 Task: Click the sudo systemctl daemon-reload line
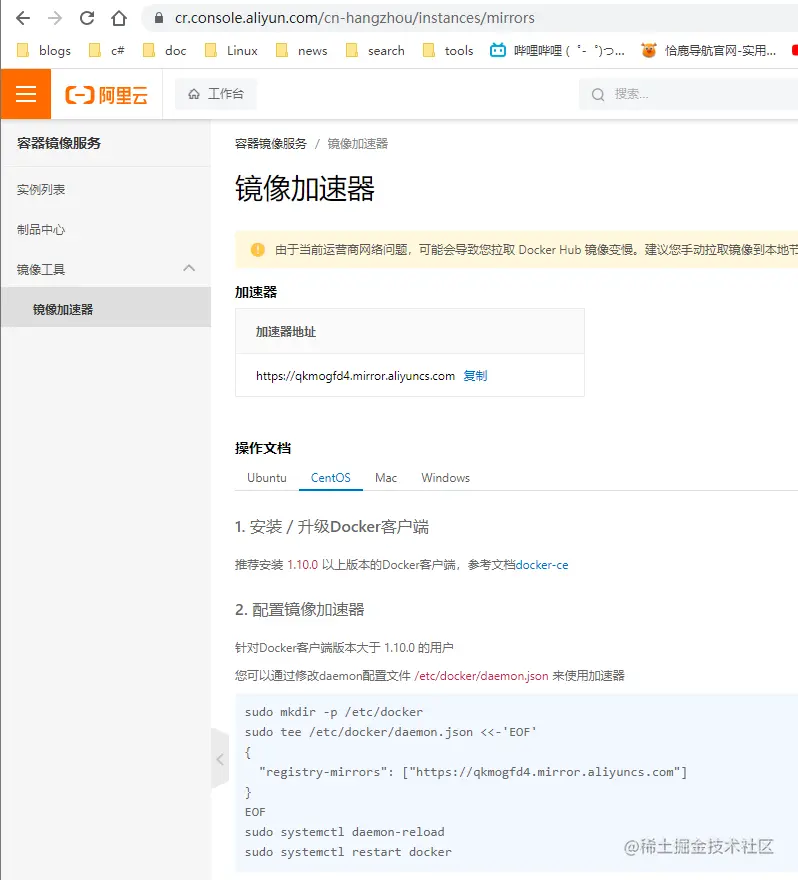click(345, 832)
